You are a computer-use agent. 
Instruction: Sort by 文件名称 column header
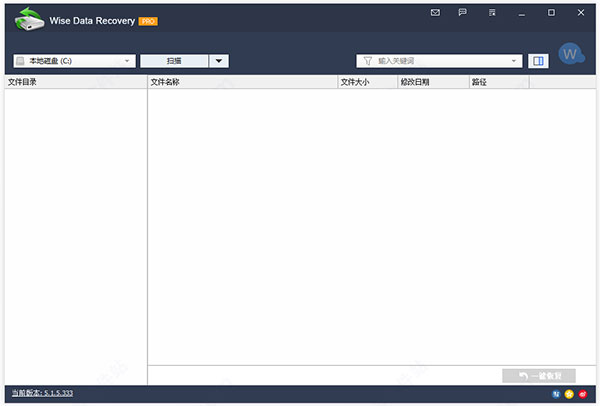click(243, 82)
